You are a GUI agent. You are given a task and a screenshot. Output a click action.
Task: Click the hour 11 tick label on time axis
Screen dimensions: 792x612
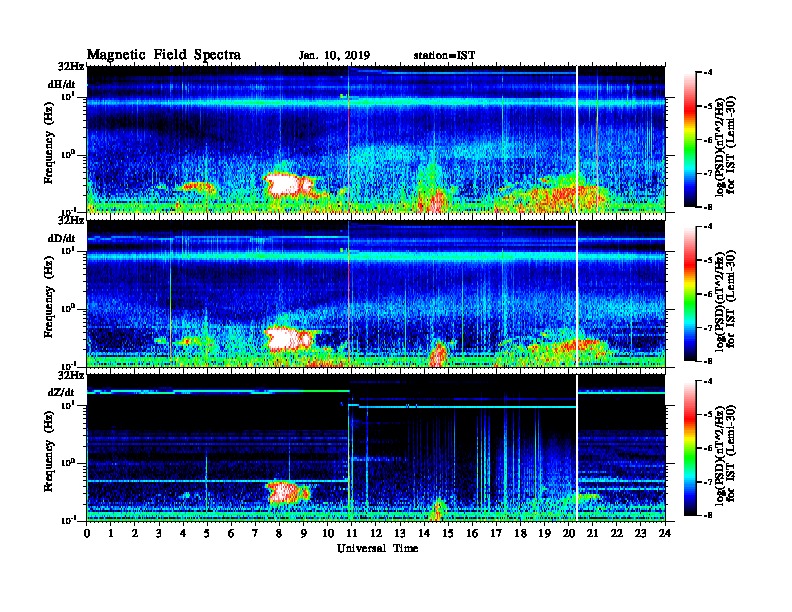pyautogui.click(x=352, y=533)
